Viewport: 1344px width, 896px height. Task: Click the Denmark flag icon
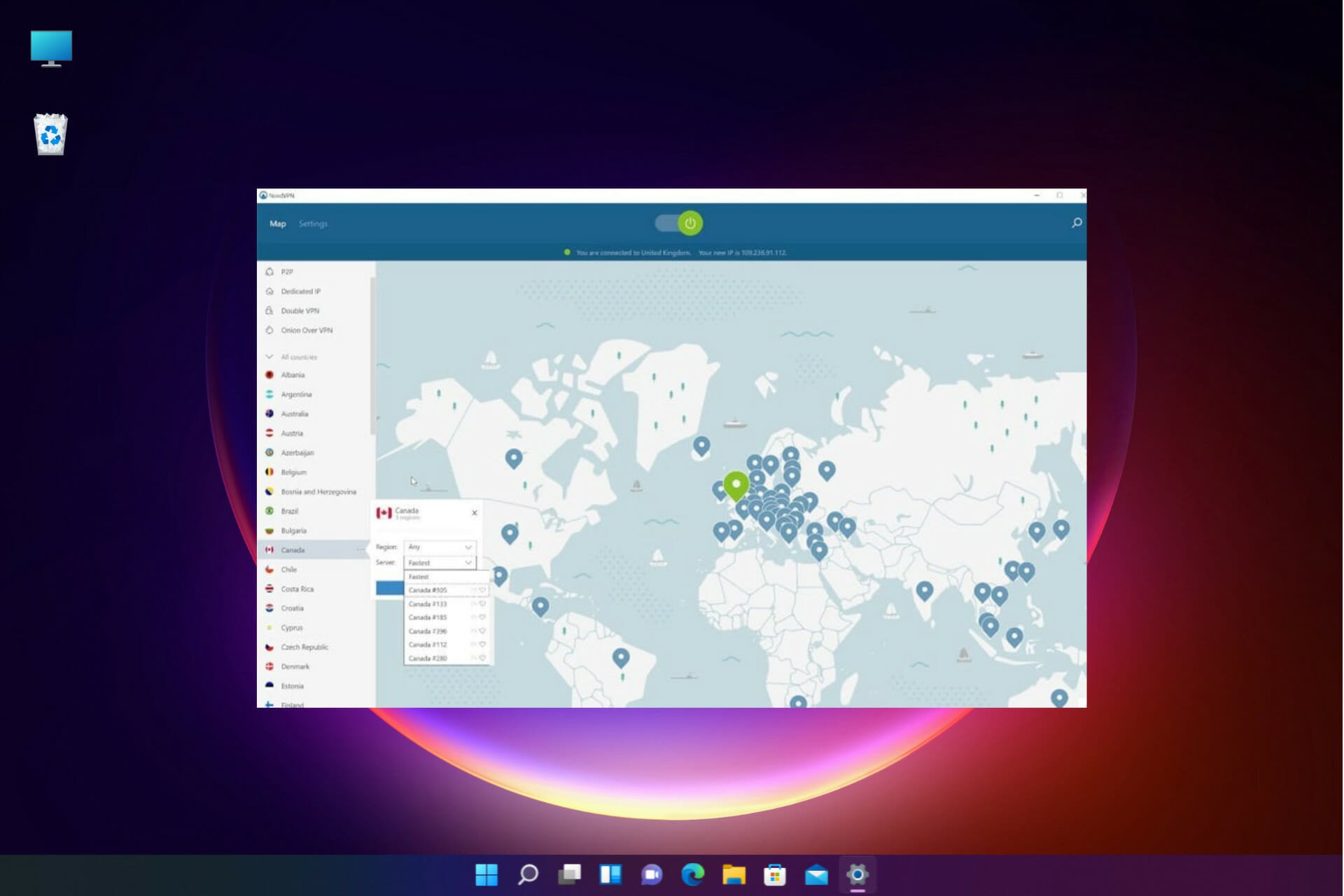(269, 666)
